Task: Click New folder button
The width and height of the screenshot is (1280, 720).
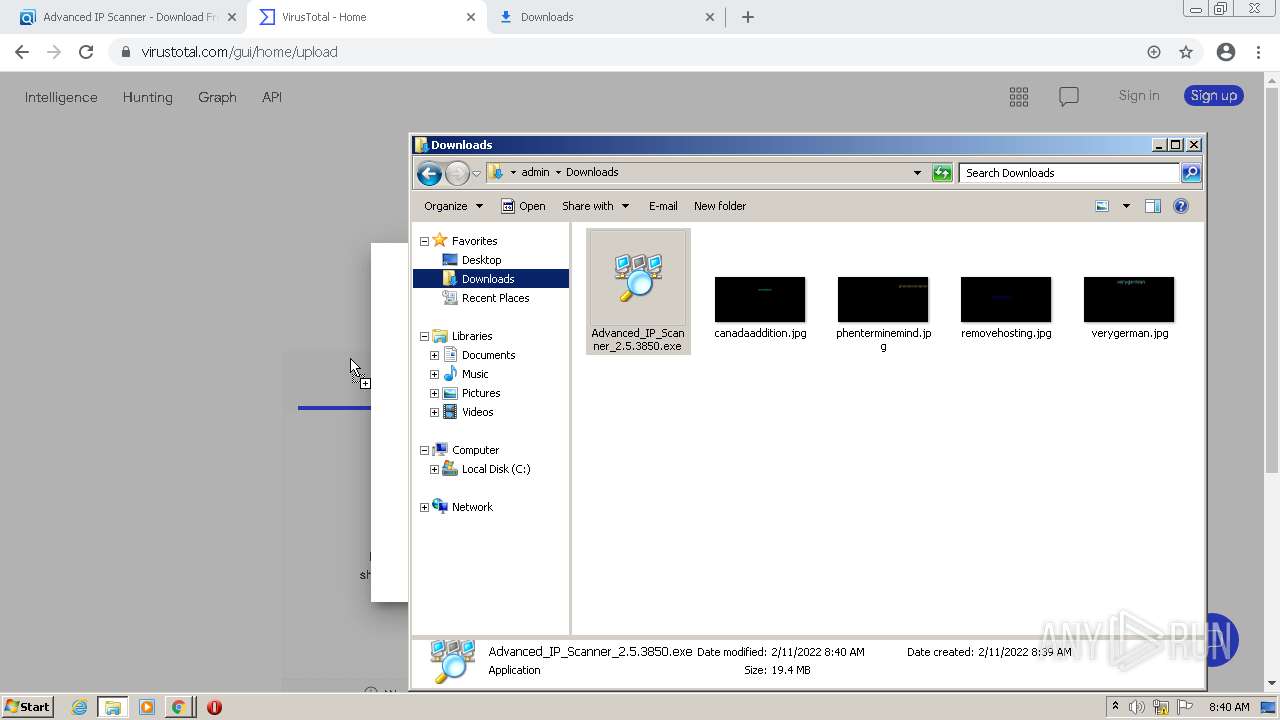Action: pos(720,206)
